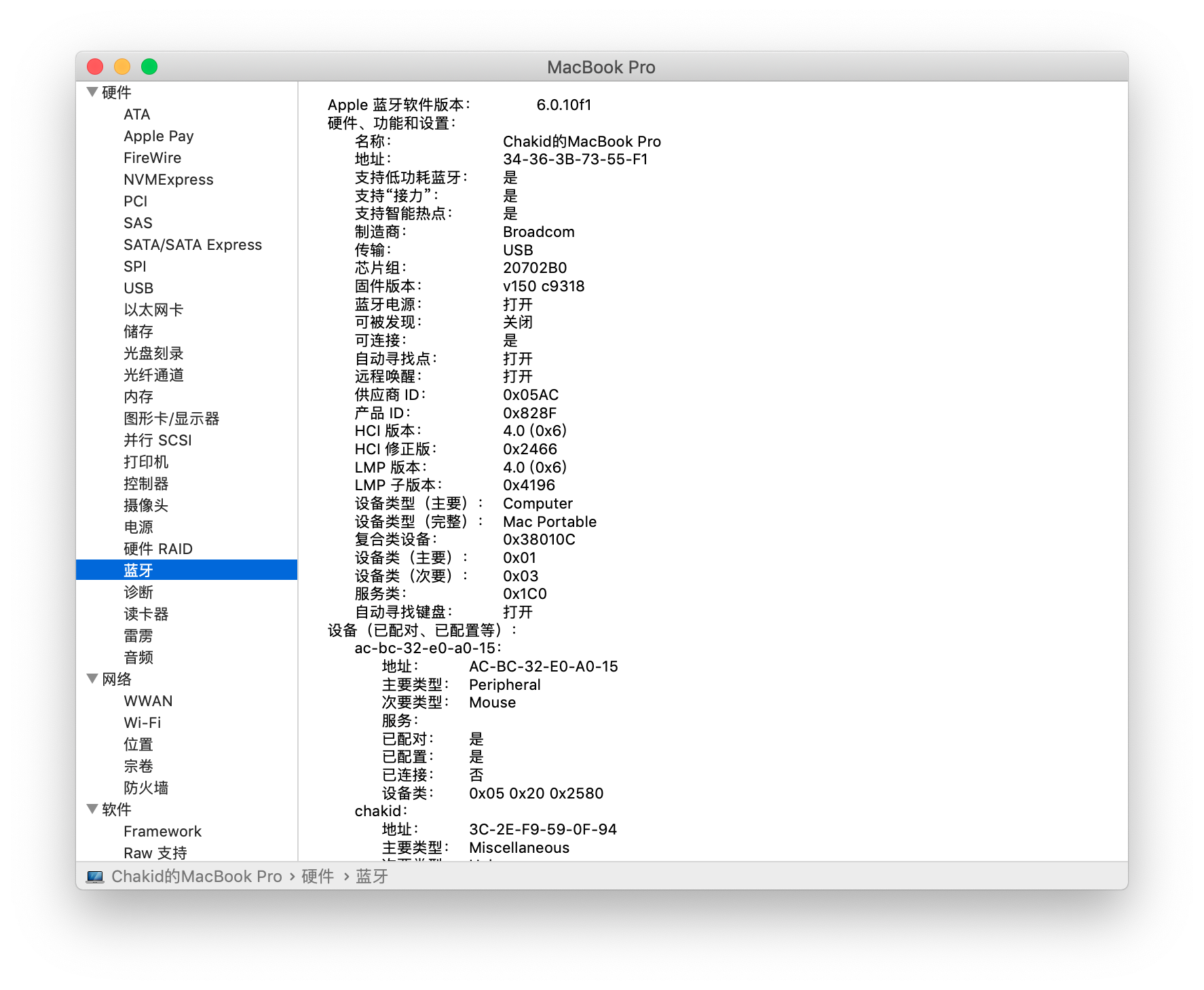Collapse the 软件 section triangle
Viewport: 1204px width, 990px height.
point(92,809)
